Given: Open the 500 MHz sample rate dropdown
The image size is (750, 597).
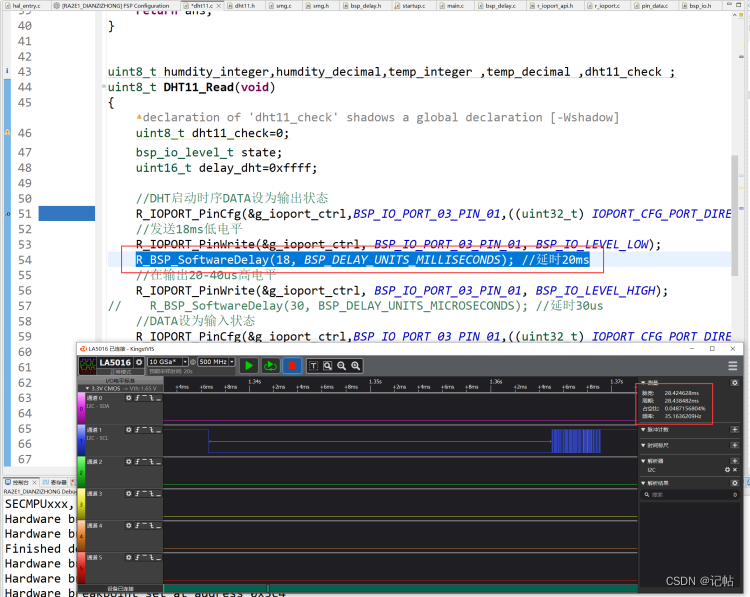Looking at the screenshot, I should click(232, 362).
